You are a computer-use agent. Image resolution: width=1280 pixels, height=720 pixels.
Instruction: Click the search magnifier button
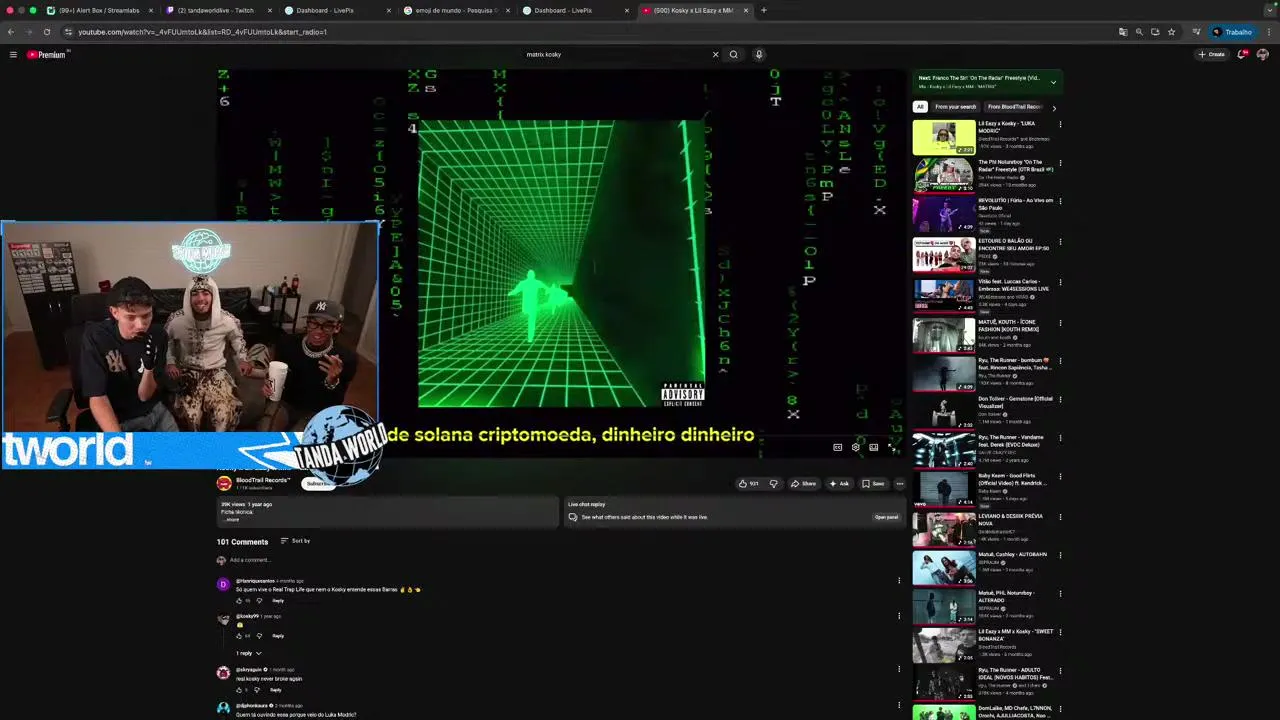[x=734, y=55]
